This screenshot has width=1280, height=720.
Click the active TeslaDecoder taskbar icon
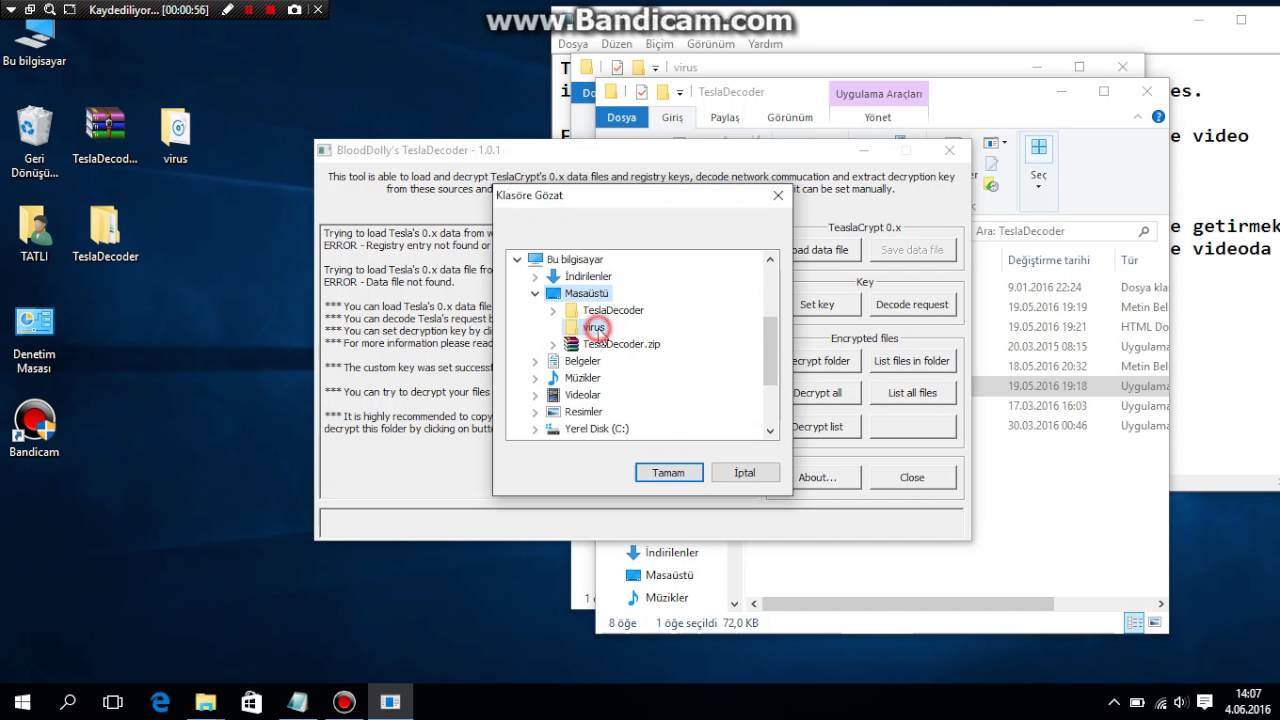coord(390,701)
